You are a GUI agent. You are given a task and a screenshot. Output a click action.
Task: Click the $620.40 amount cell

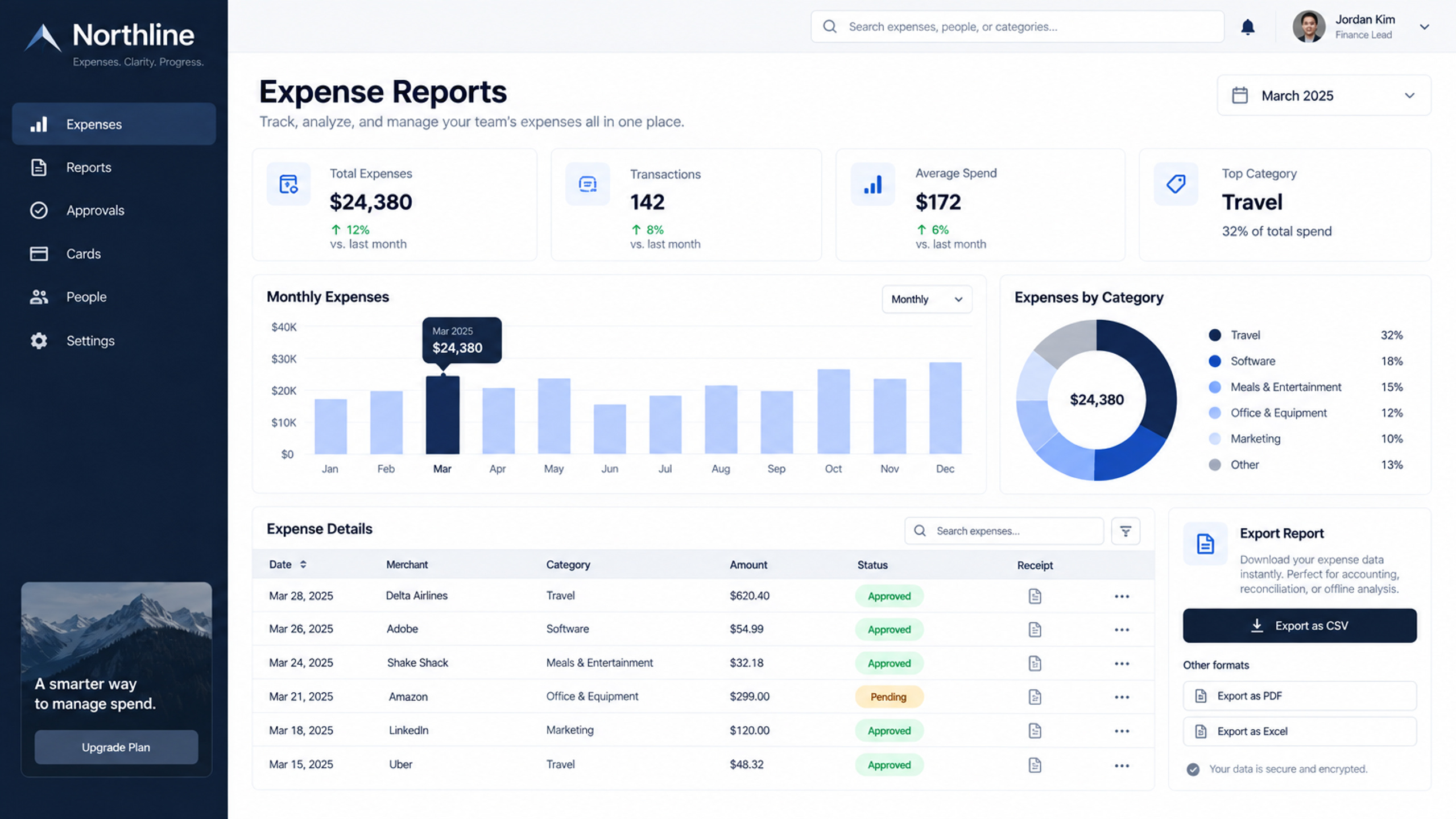click(750, 595)
